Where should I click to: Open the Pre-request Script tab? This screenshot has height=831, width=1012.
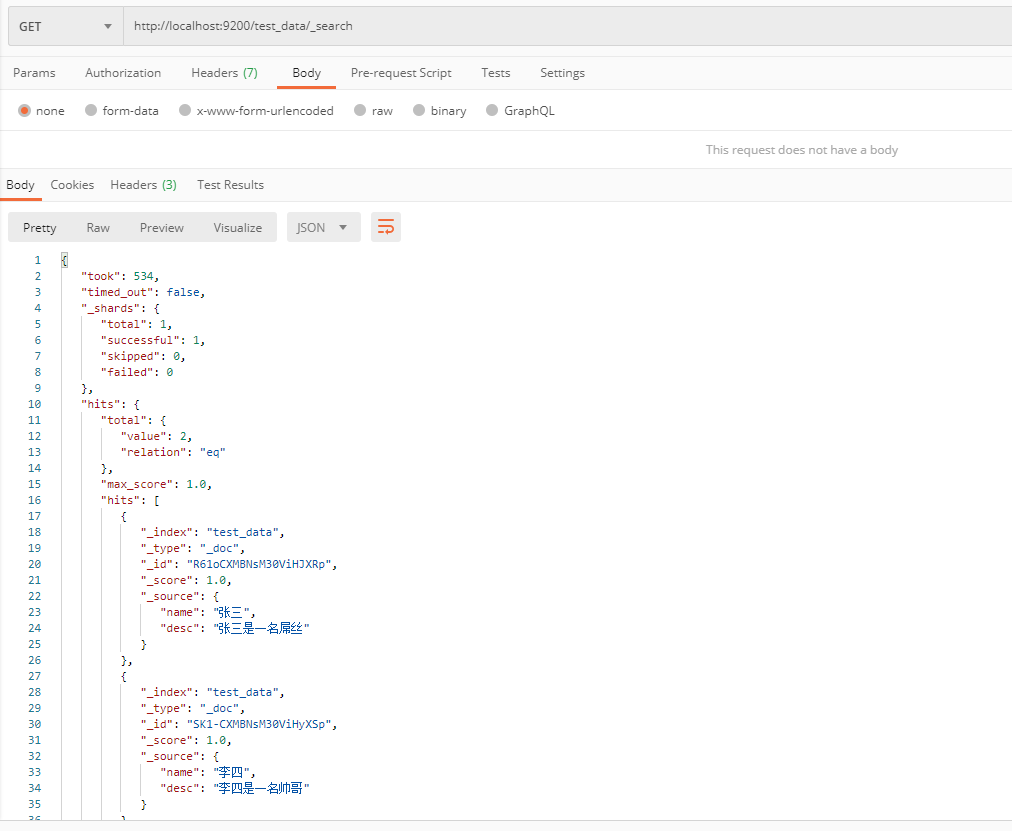tap(401, 73)
